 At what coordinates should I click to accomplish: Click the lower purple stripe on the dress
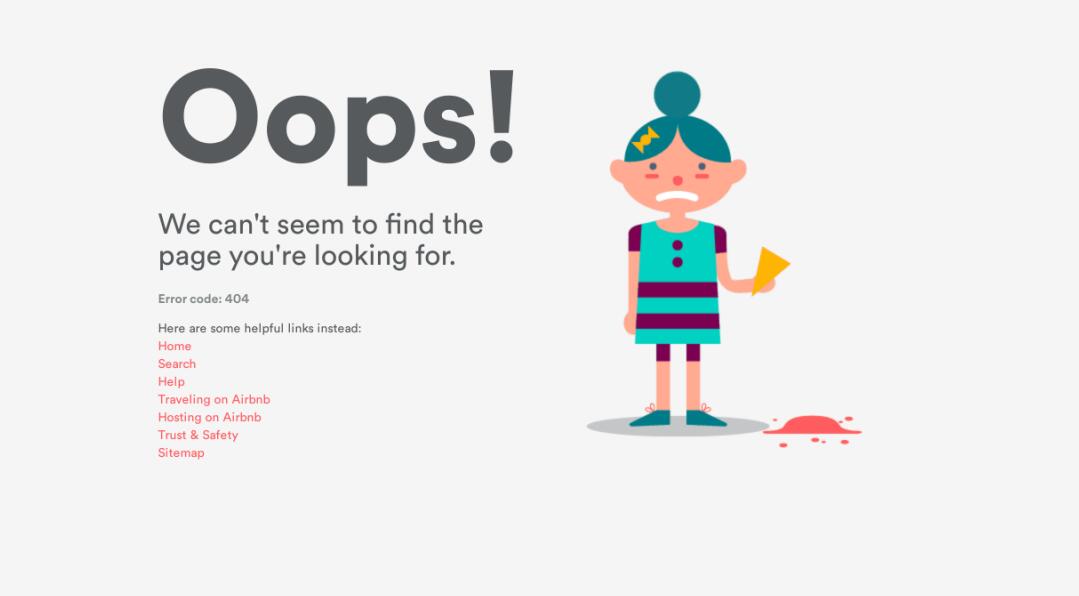tap(677, 321)
